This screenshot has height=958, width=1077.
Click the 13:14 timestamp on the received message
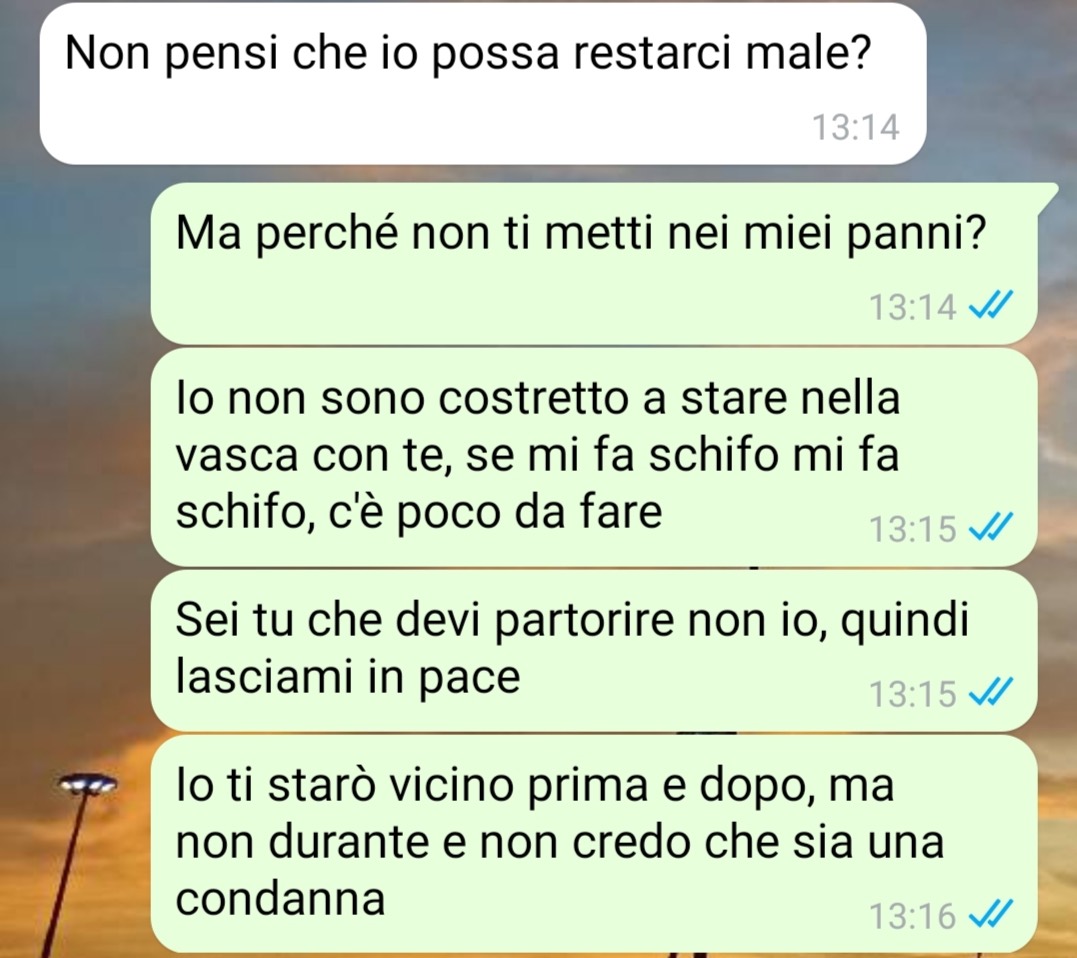tap(855, 127)
